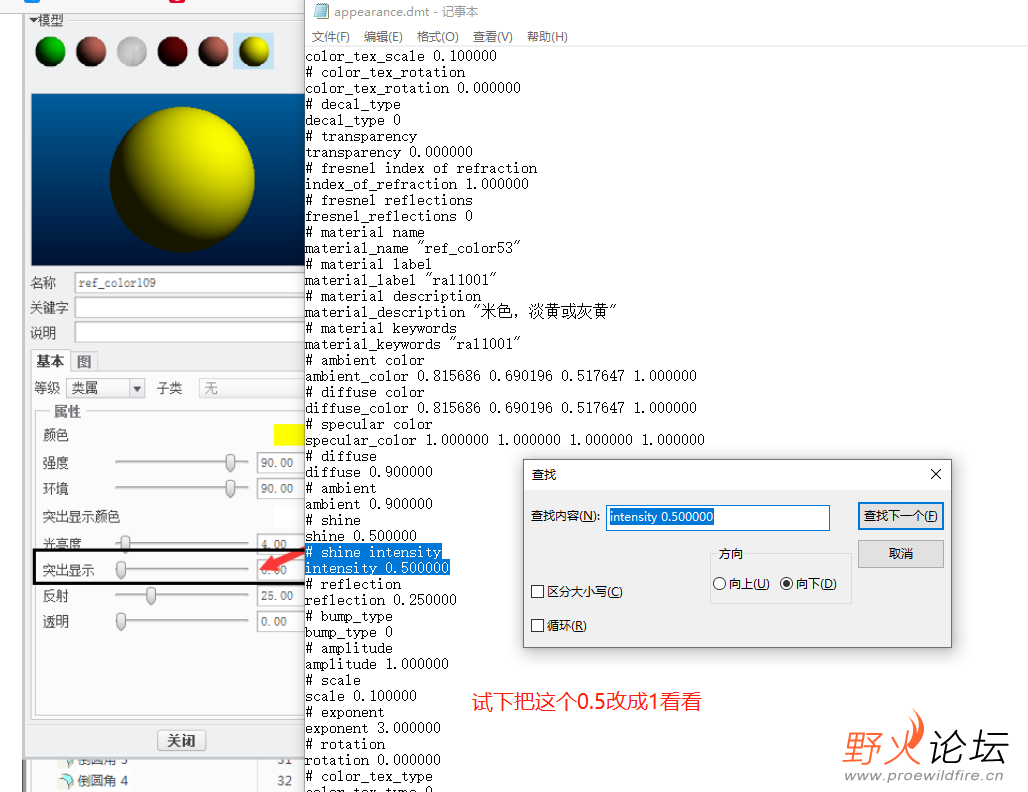This screenshot has height=792, width=1028.
Task: Click the 名称 field with ref_color109
Action: pos(189,283)
